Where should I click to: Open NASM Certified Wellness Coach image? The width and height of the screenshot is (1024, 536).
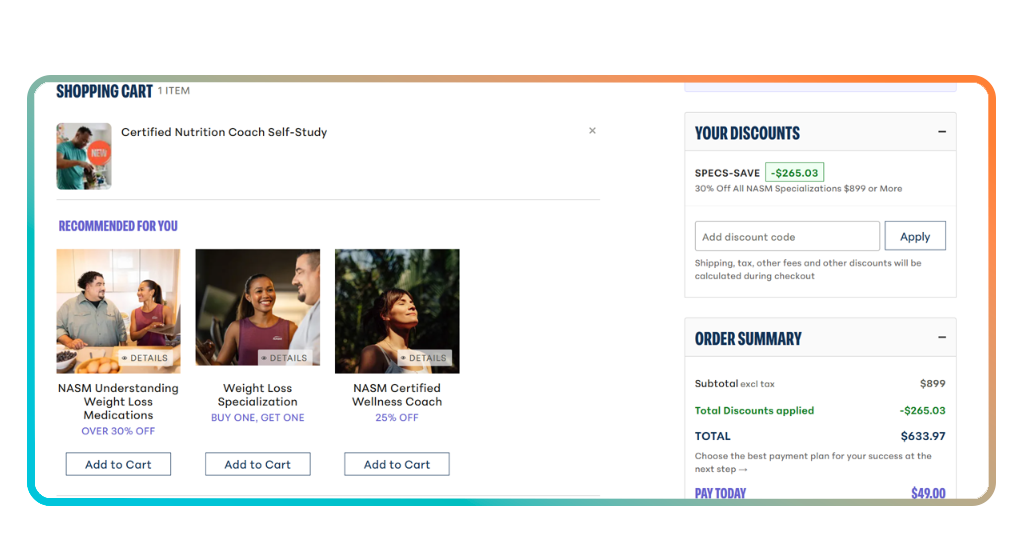coord(397,311)
